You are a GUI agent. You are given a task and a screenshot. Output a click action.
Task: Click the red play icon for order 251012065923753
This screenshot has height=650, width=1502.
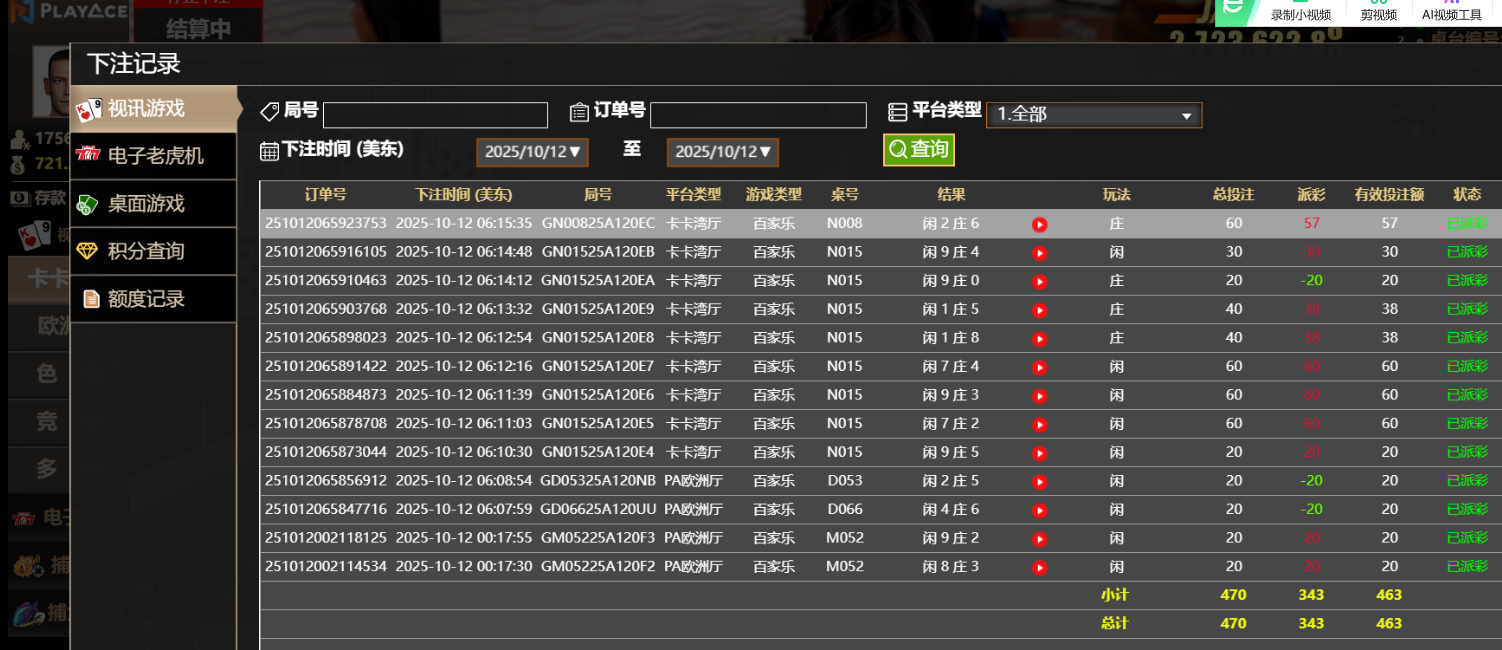(x=1039, y=225)
